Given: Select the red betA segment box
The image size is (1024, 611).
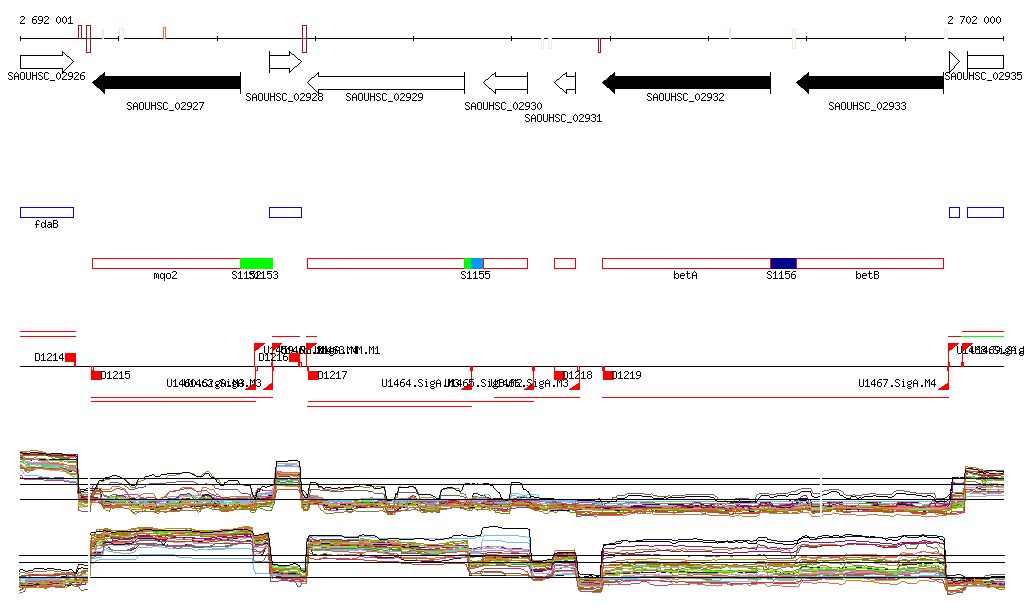Looking at the screenshot, I should [686, 264].
